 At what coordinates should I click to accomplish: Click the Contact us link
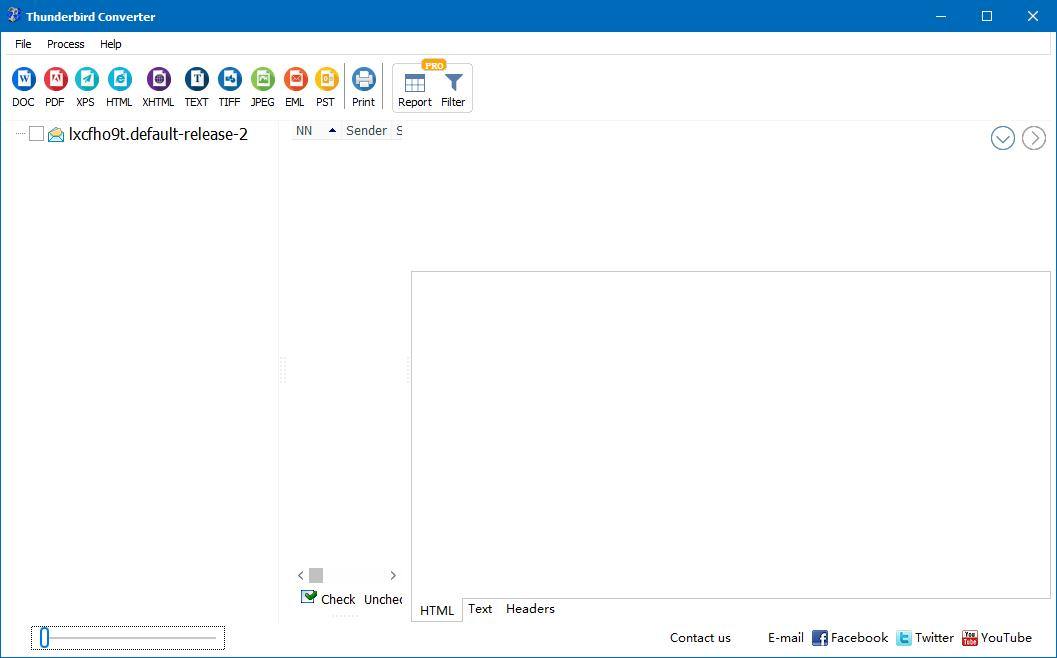coord(700,637)
